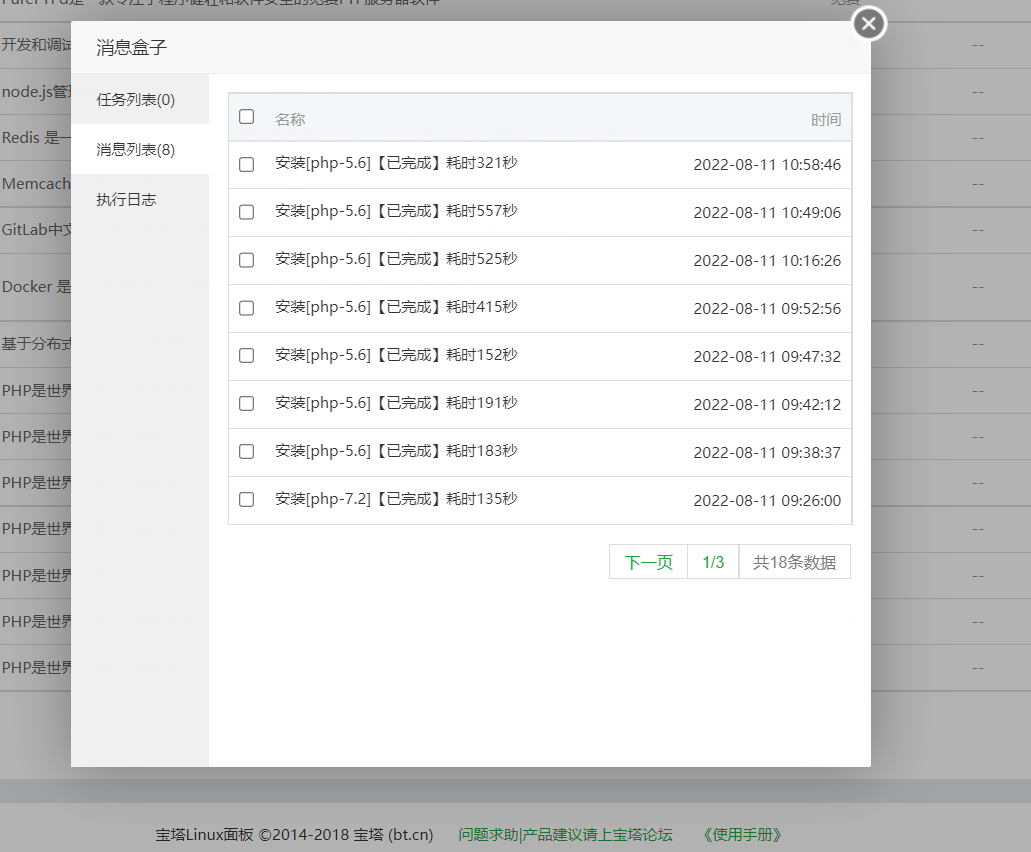Viewport: 1031px width, 852px height.
Task: Click message 安装[php-5.6] 耗时183秒
Action: pyautogui.click(x=396, y=451)
